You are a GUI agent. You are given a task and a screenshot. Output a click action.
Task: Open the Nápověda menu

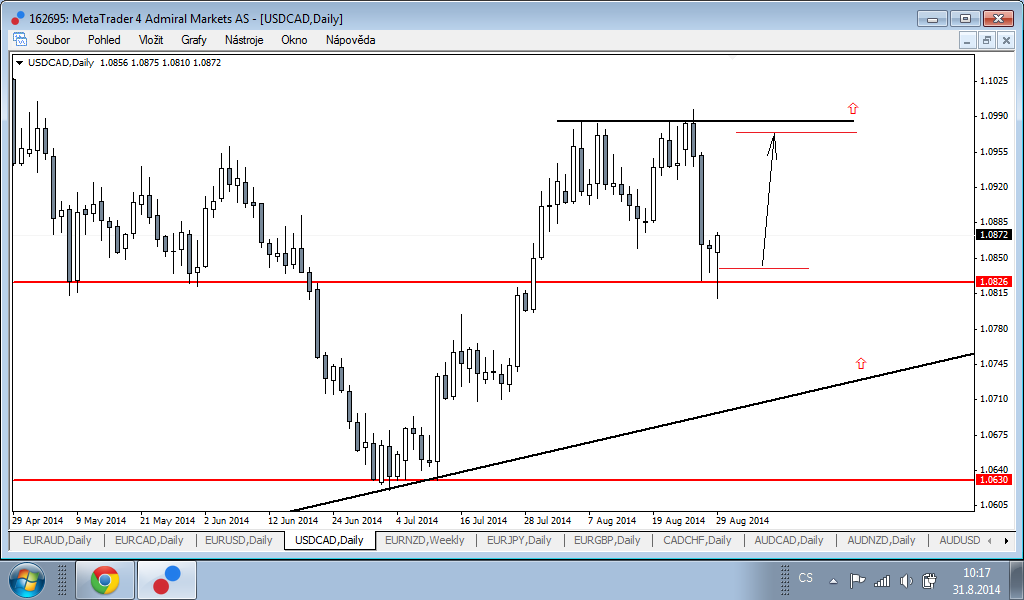coord(350,40)
